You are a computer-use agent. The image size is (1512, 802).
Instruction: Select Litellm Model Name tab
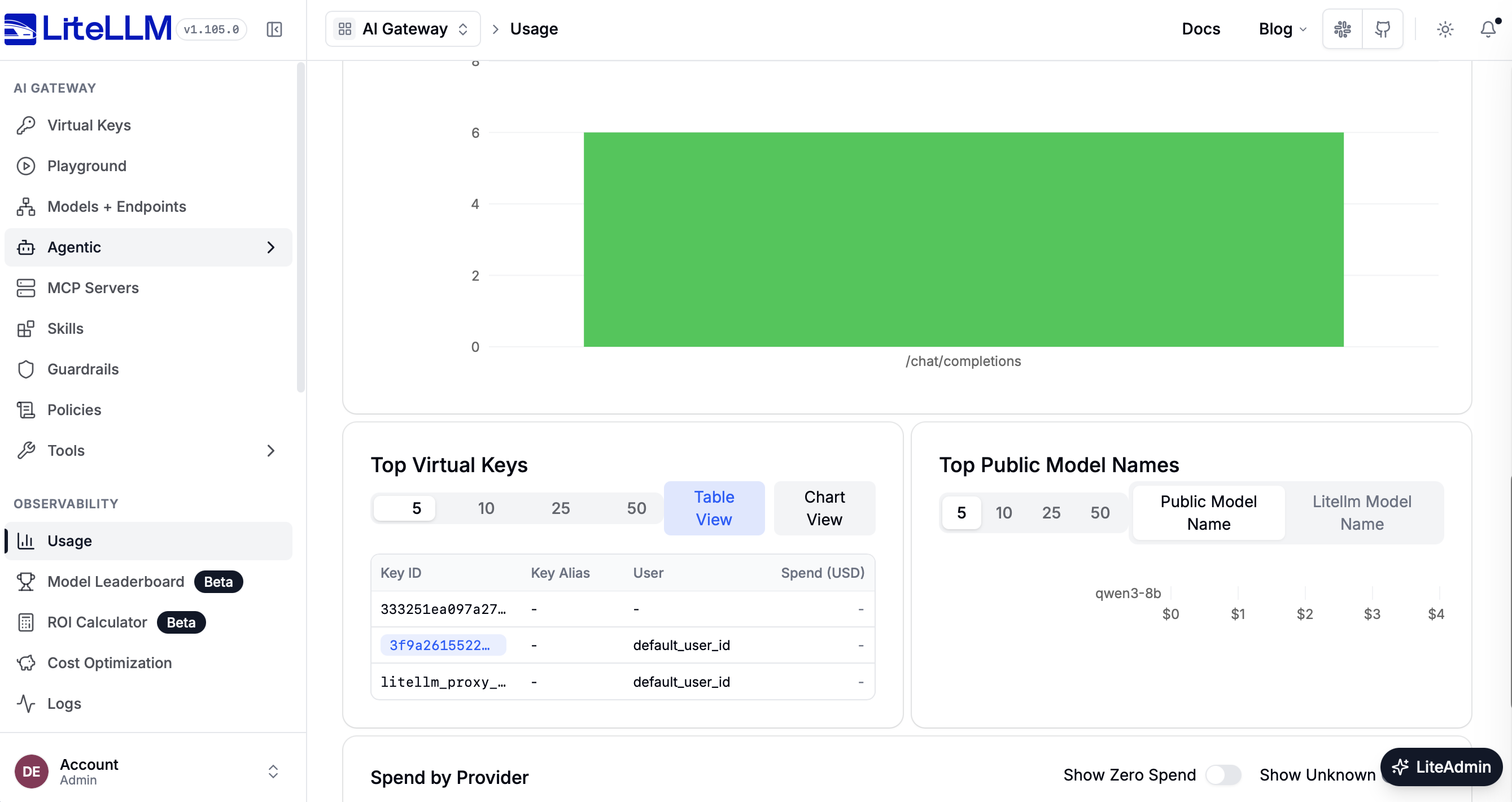coord(1362,513)
